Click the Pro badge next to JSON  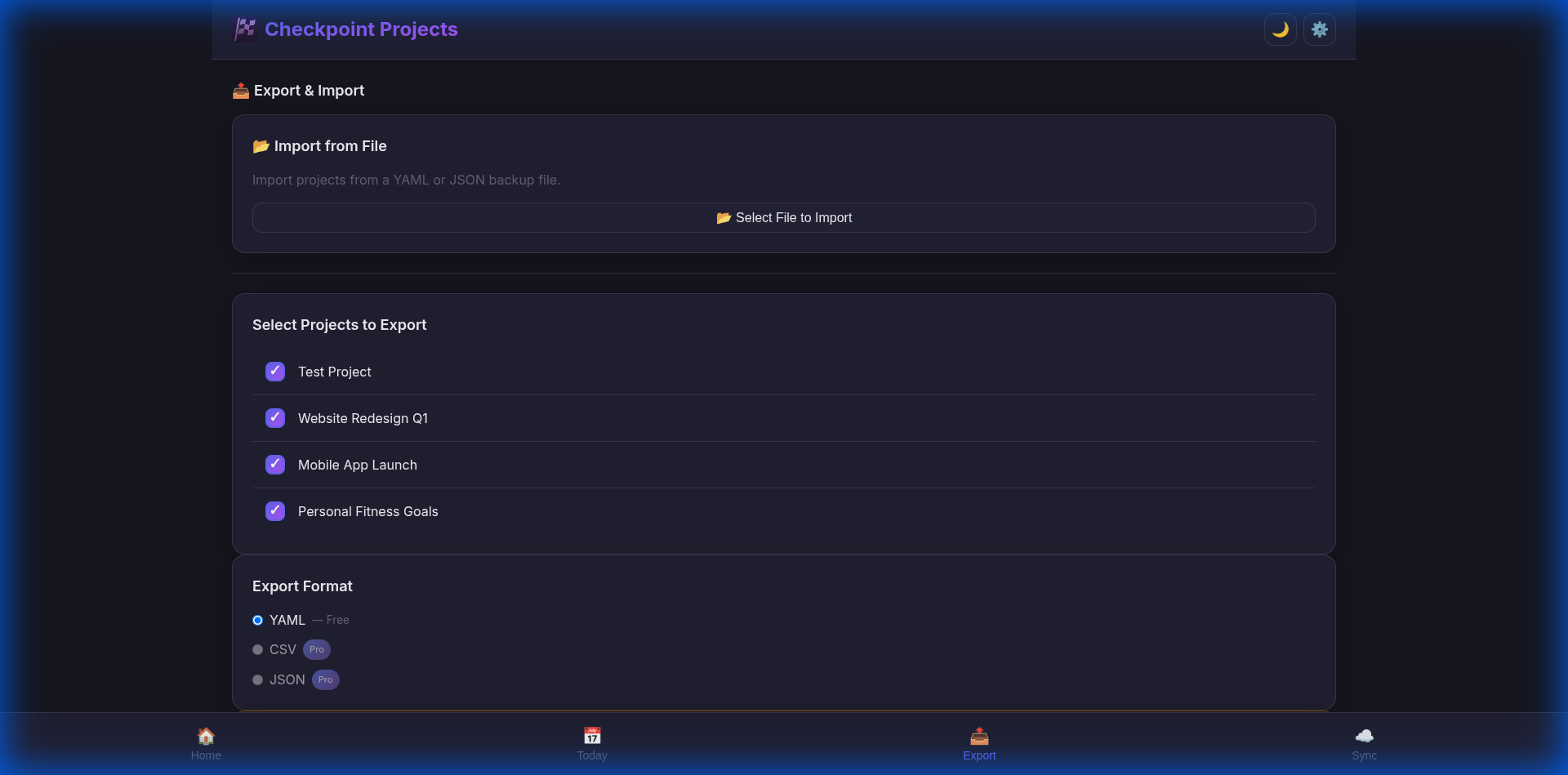326,680
